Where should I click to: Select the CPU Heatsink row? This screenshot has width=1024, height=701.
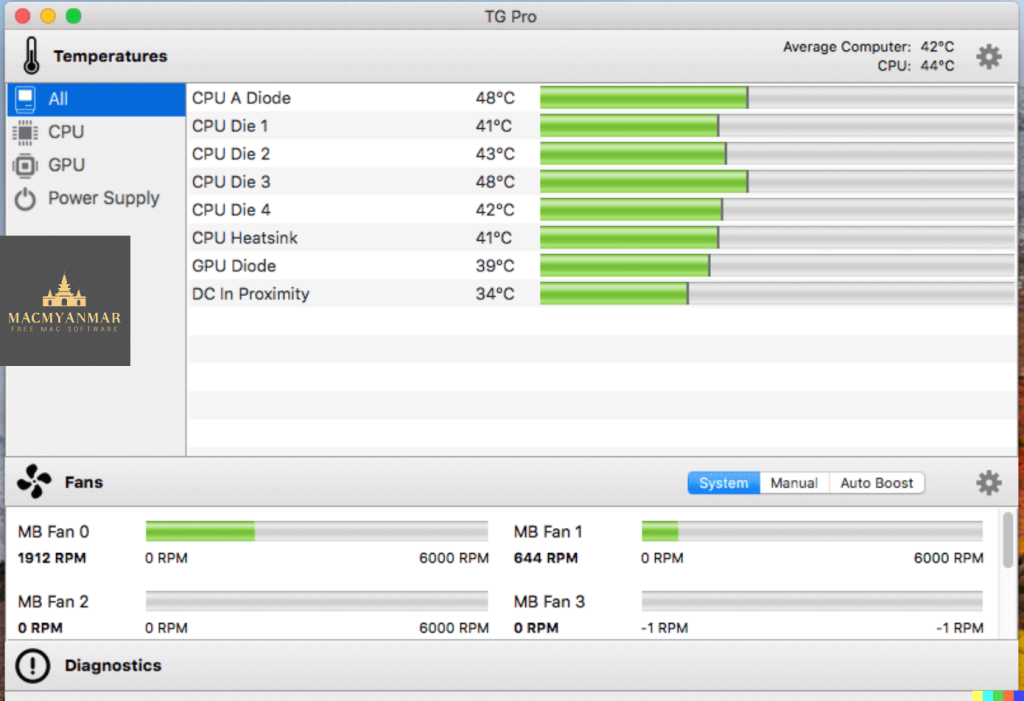(601, 238)
